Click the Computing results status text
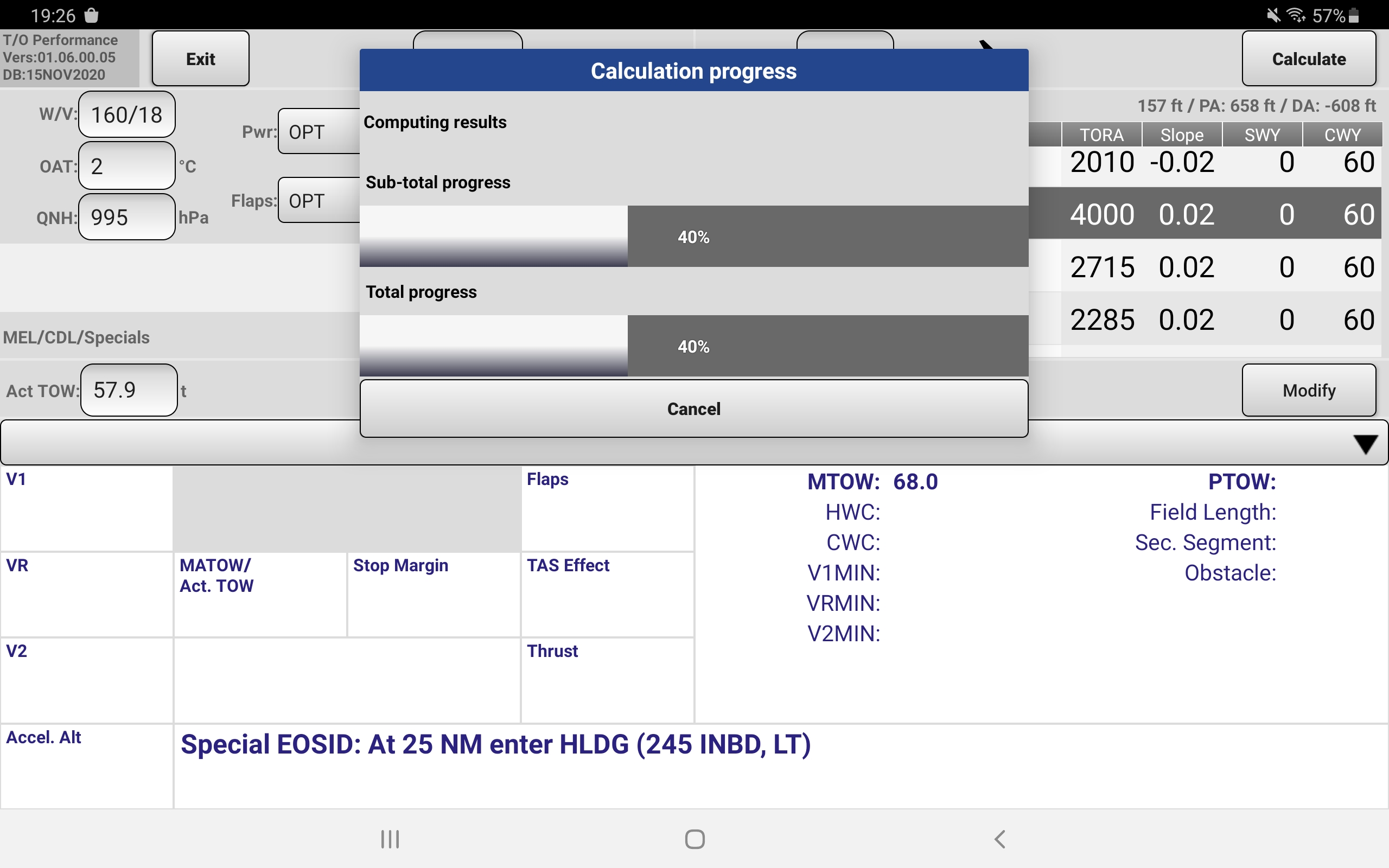This screenshot has height=868, width=1389. 435,122
